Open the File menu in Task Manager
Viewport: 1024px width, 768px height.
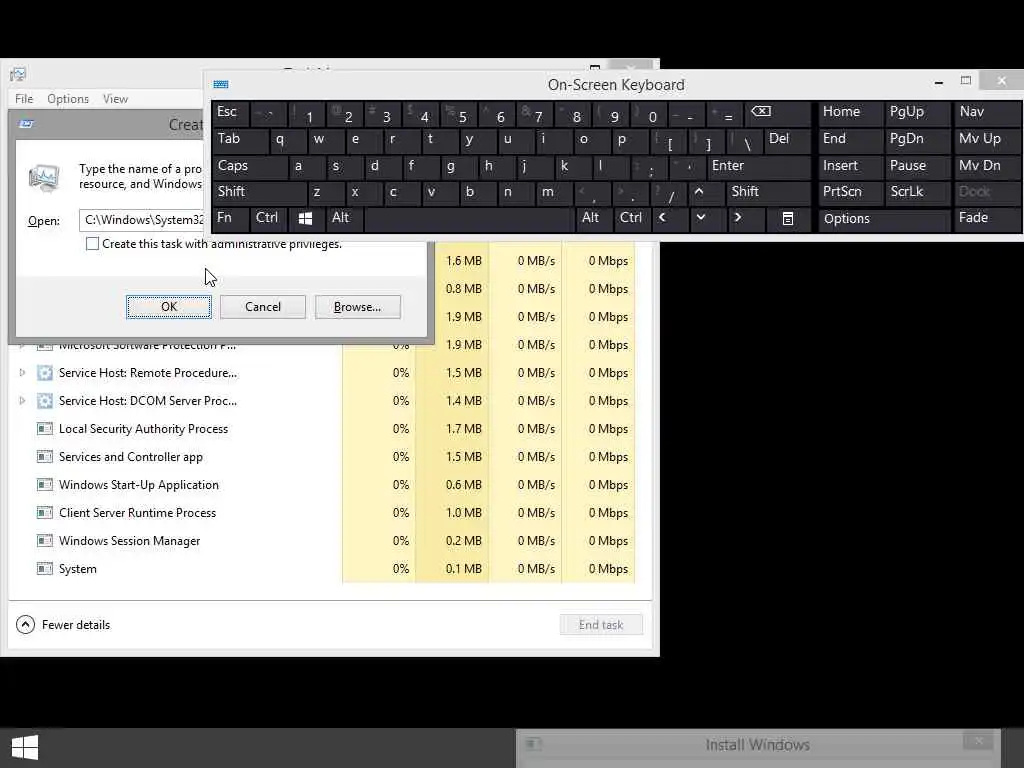tap(24, 99)
